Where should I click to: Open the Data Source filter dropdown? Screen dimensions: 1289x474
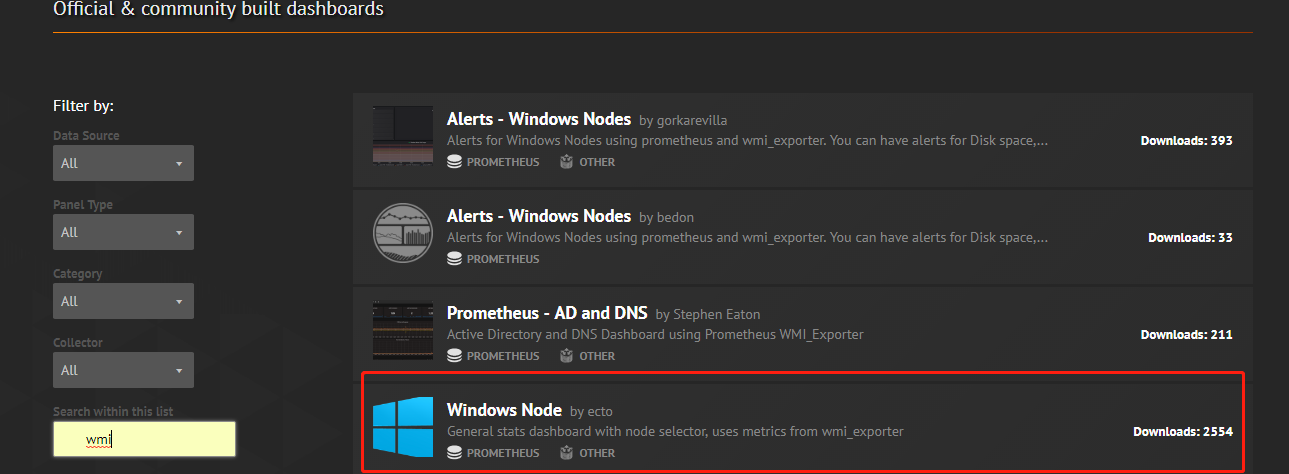[x=123, y=163]
